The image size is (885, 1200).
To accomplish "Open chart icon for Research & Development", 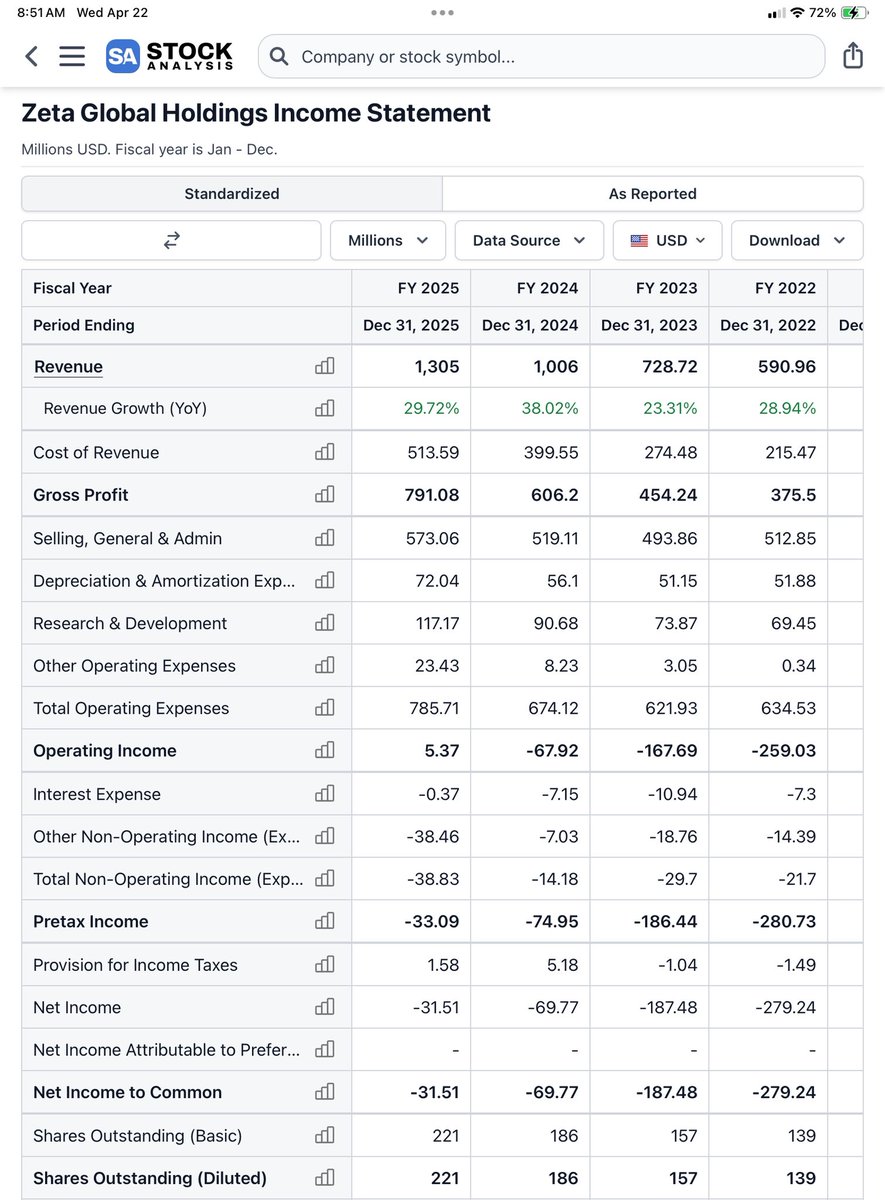I will click(x=324, y=623).
